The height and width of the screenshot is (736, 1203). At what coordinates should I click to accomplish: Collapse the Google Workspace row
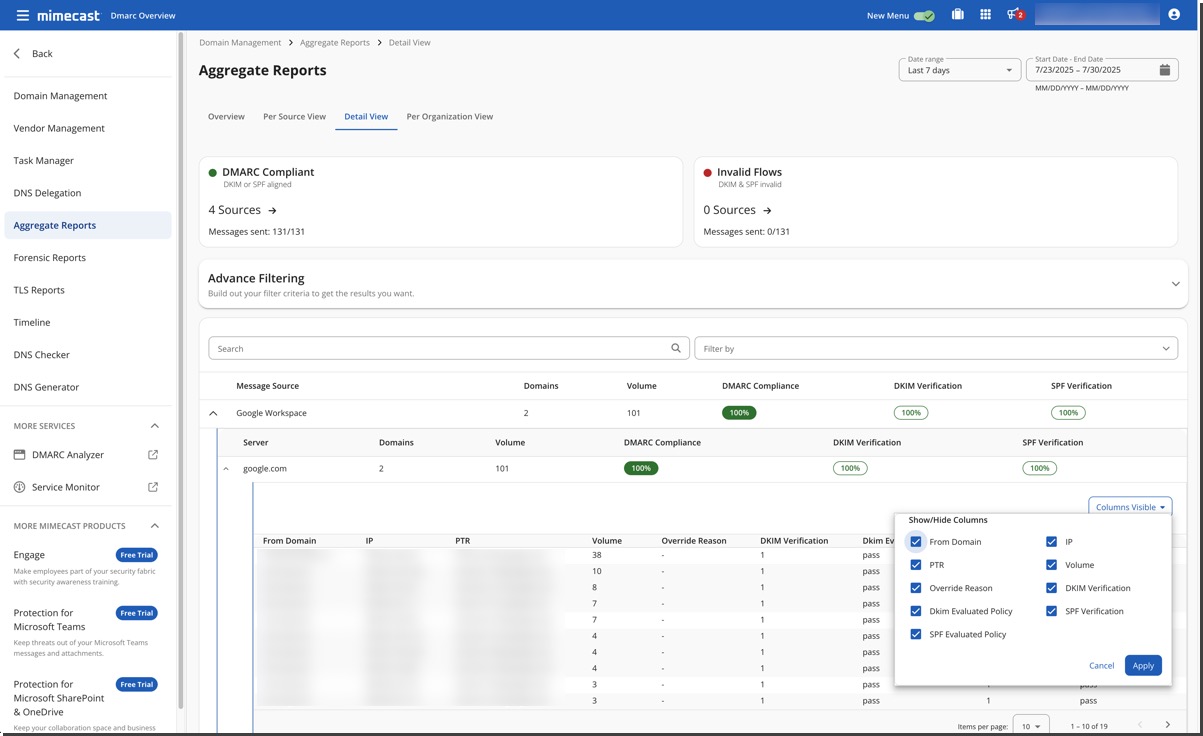213,413
